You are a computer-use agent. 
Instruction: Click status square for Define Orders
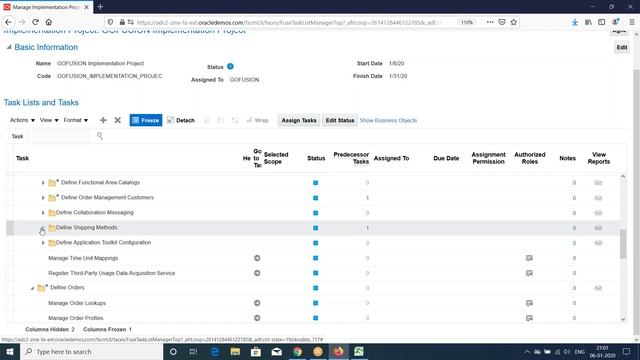[x=316, y=288]
